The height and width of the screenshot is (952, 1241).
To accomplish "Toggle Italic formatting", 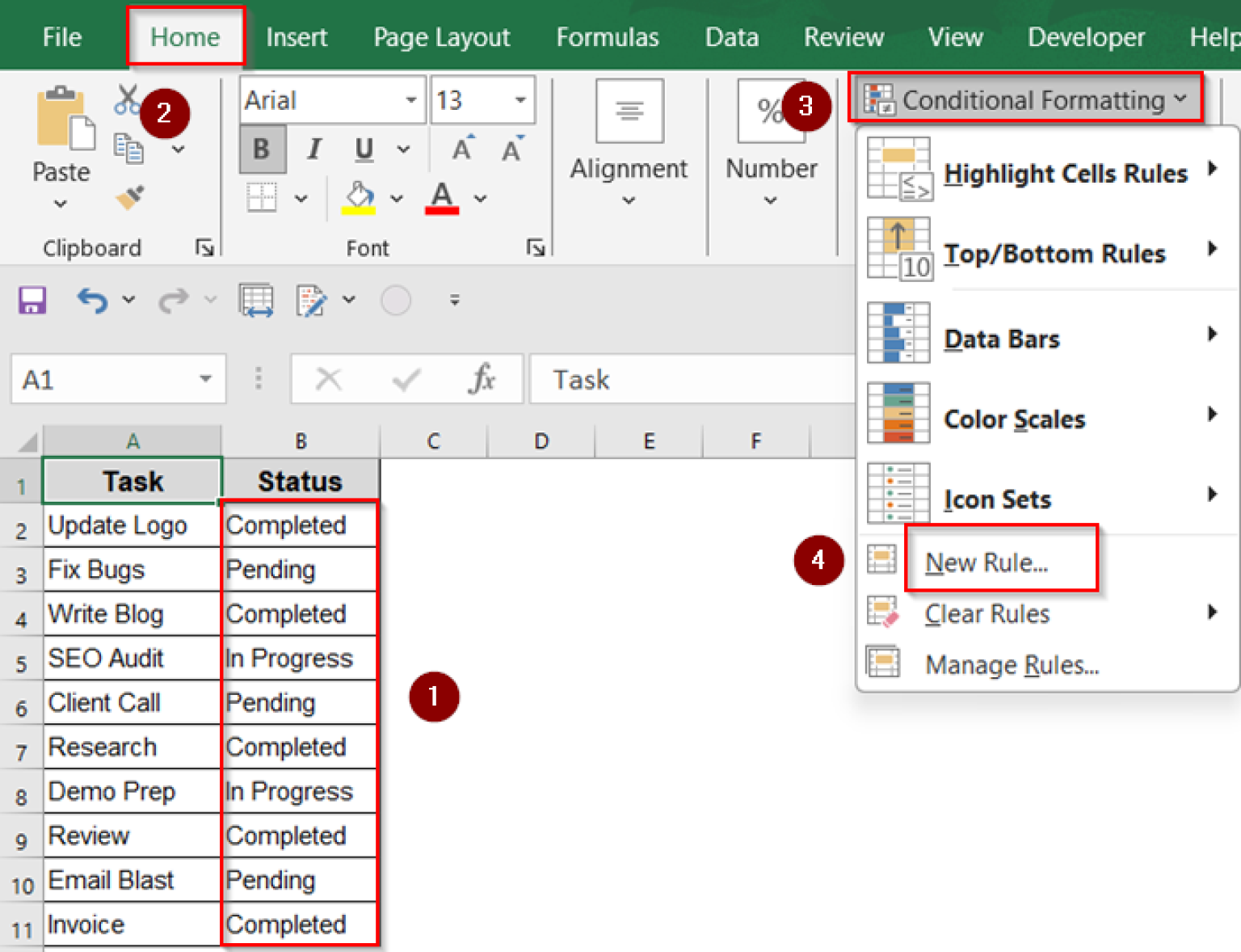I will [x=313, y=149].
